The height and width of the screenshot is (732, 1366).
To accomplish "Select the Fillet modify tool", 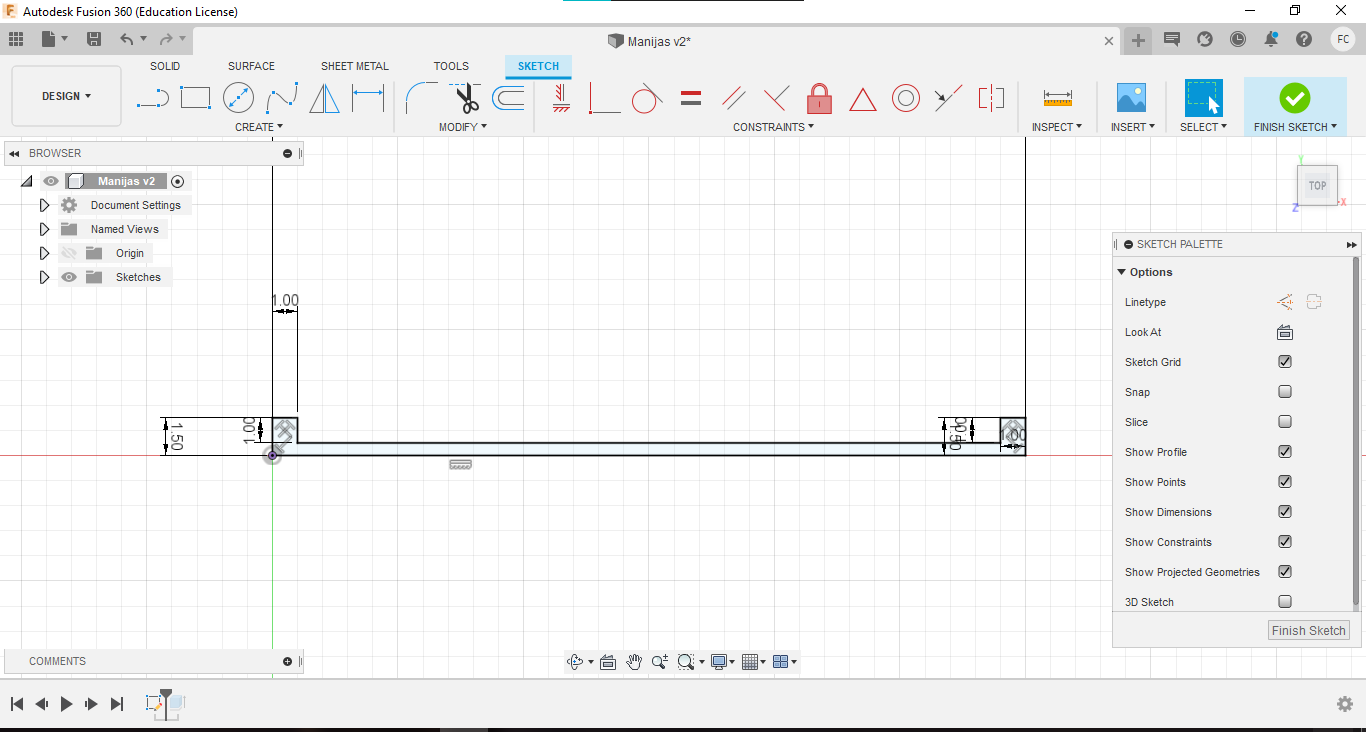I will point(421,98).
